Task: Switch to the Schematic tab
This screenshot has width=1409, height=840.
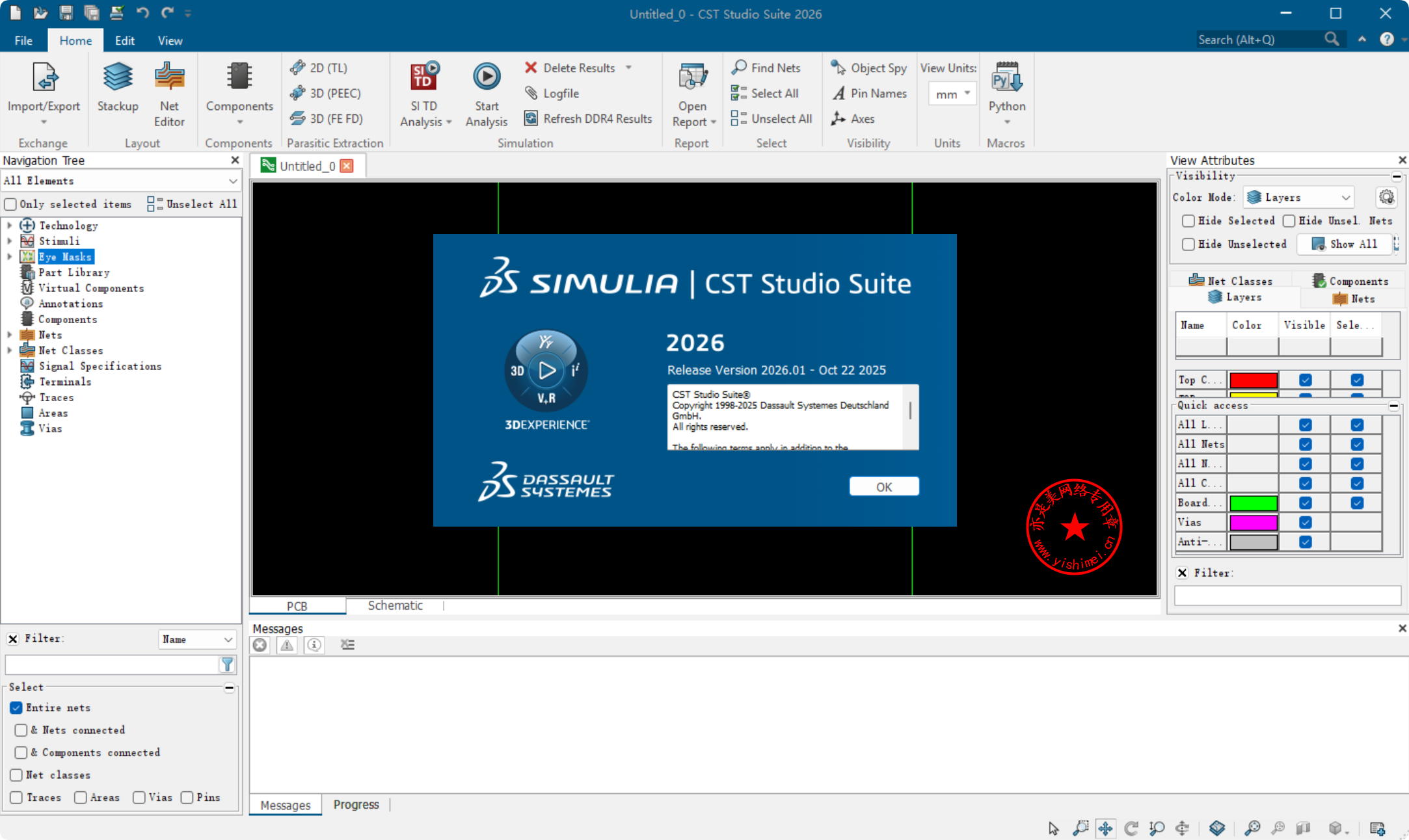Action: coord(395,605)
